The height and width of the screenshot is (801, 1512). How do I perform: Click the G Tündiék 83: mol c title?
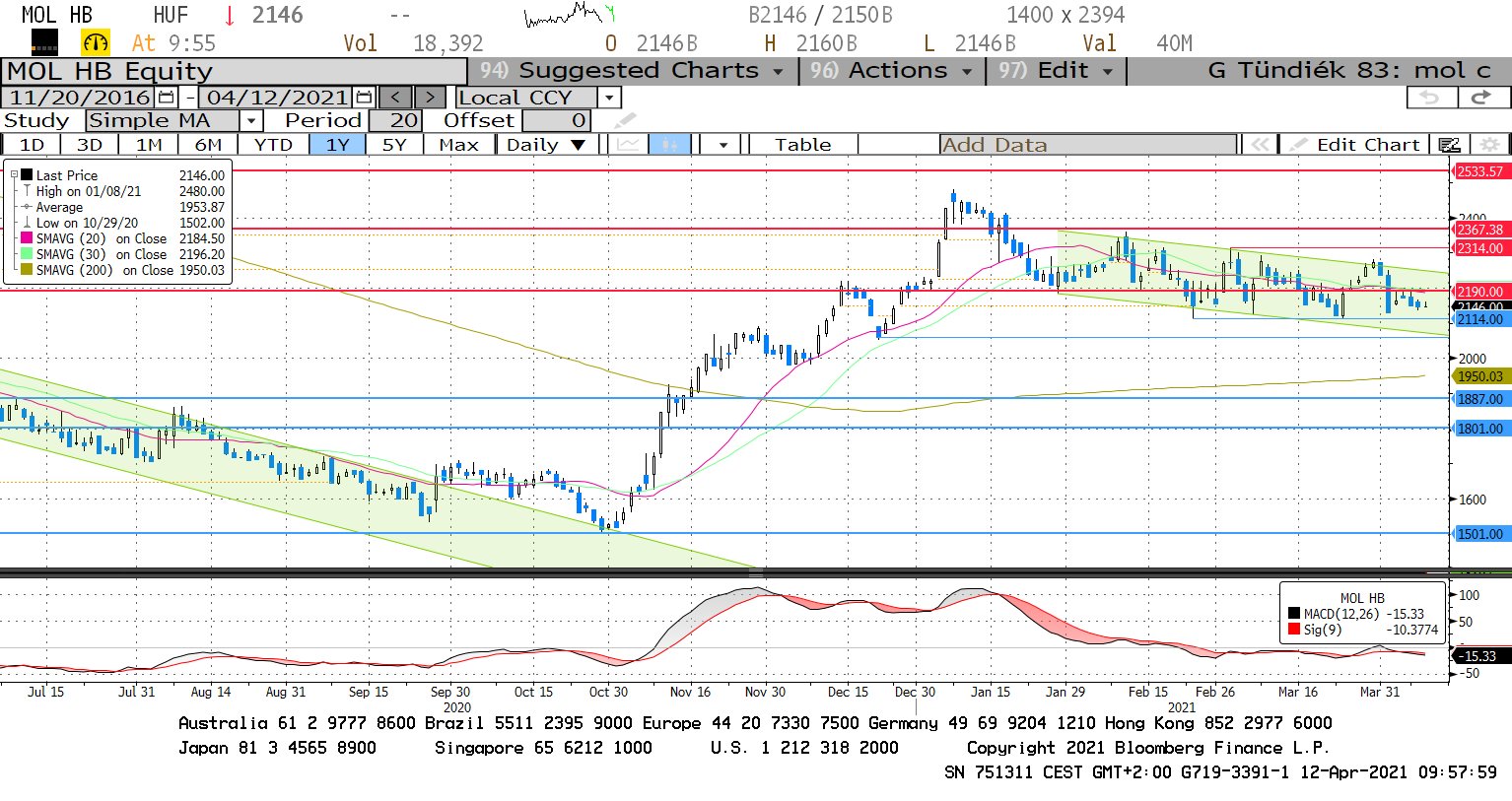pyautogui.click(x=1348, y=71)
